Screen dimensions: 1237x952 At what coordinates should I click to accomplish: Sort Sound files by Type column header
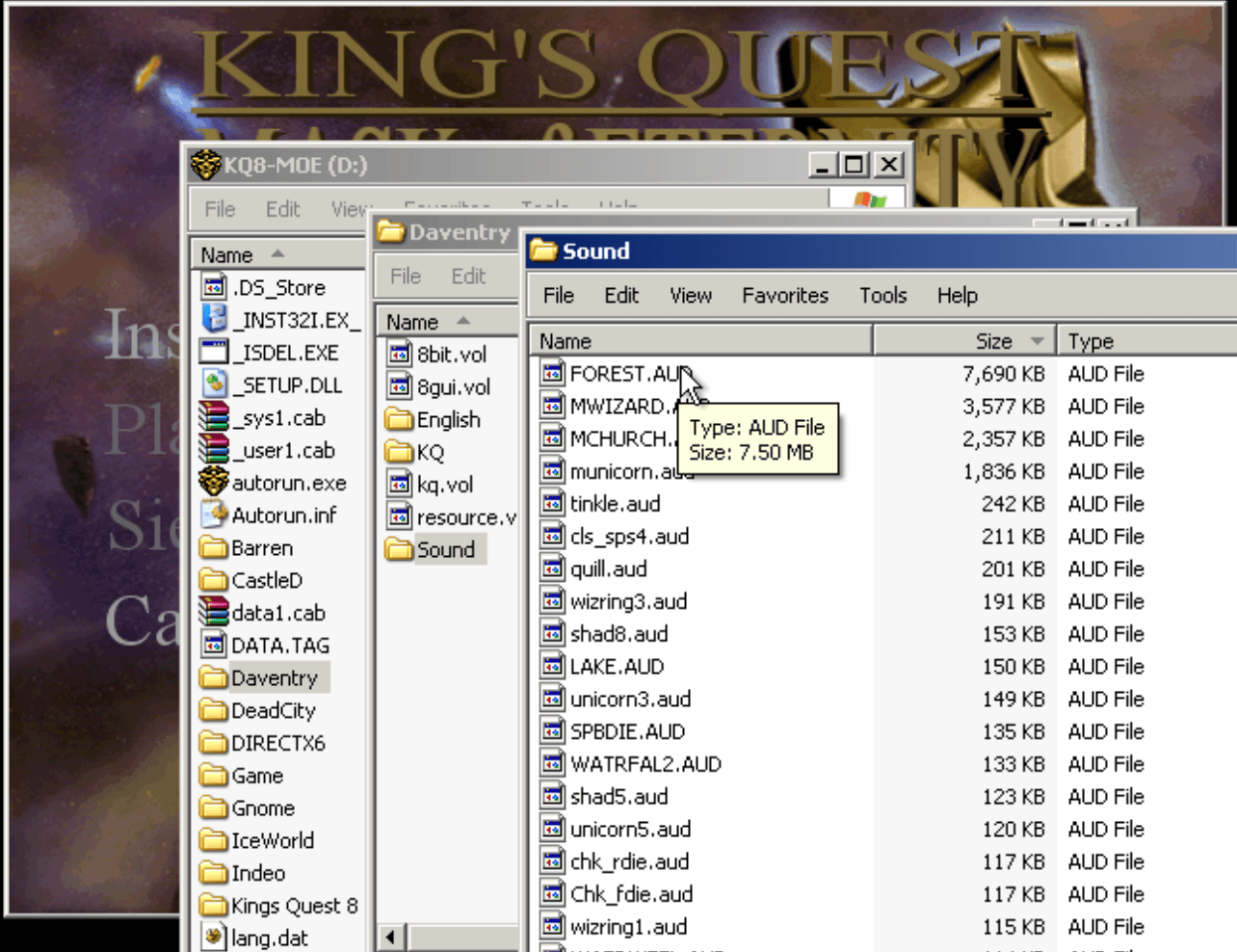coord(1147,341)
